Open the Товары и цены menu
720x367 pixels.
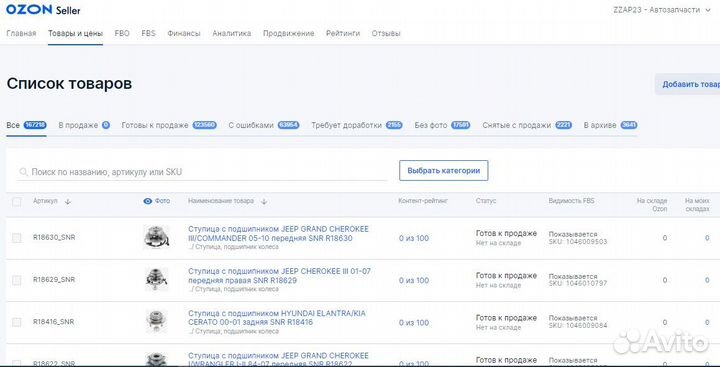pos(75,34)
